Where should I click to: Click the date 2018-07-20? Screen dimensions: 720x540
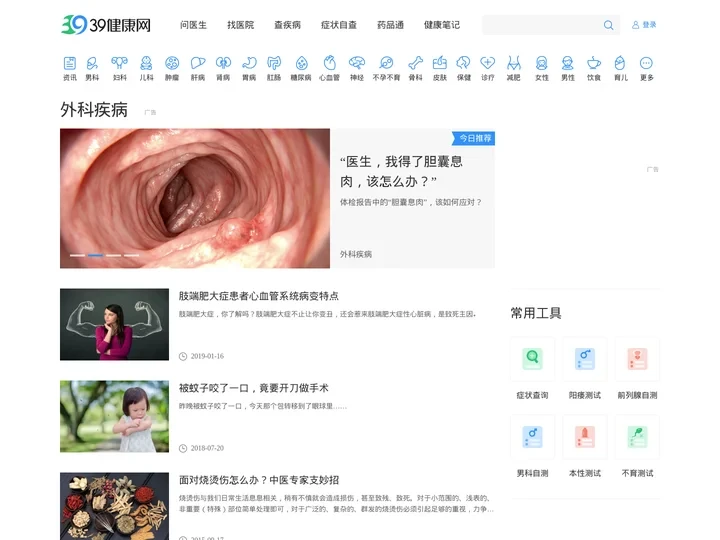coord(207,448)
